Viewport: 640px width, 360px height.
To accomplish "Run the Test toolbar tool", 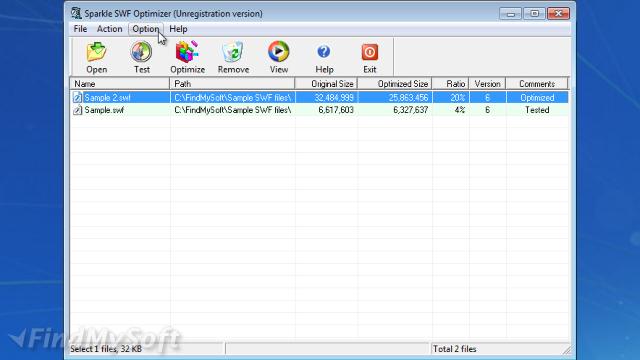I will (x=142, y=57).
